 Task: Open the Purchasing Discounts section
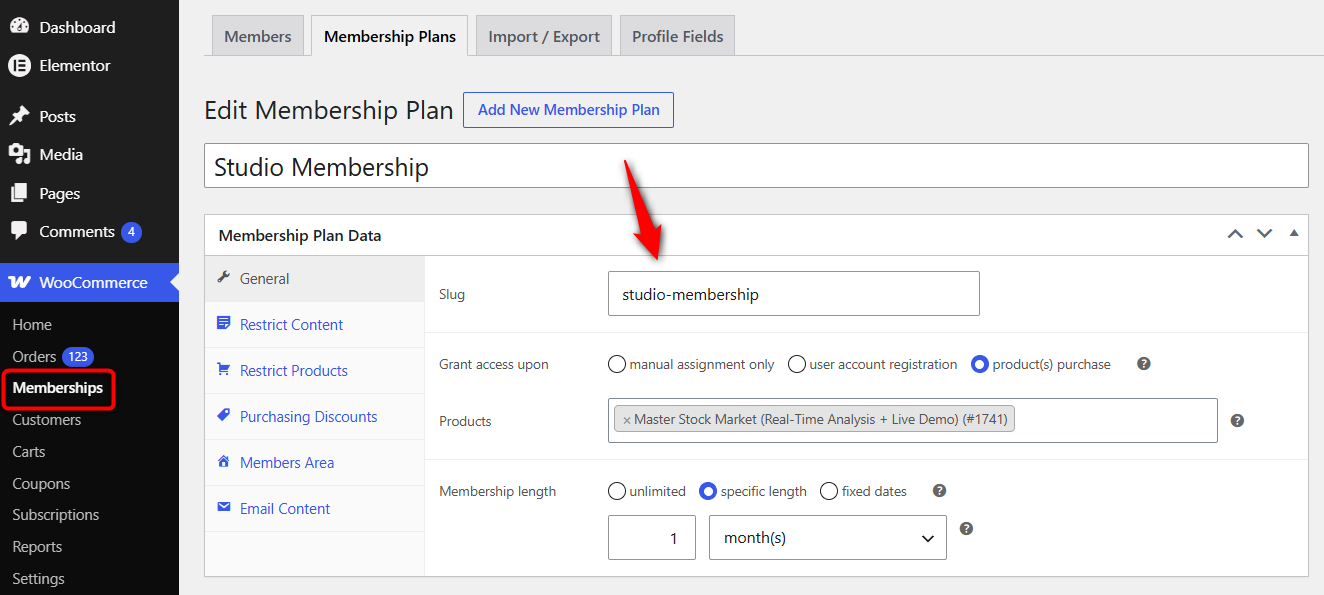(x=314, y=417)
